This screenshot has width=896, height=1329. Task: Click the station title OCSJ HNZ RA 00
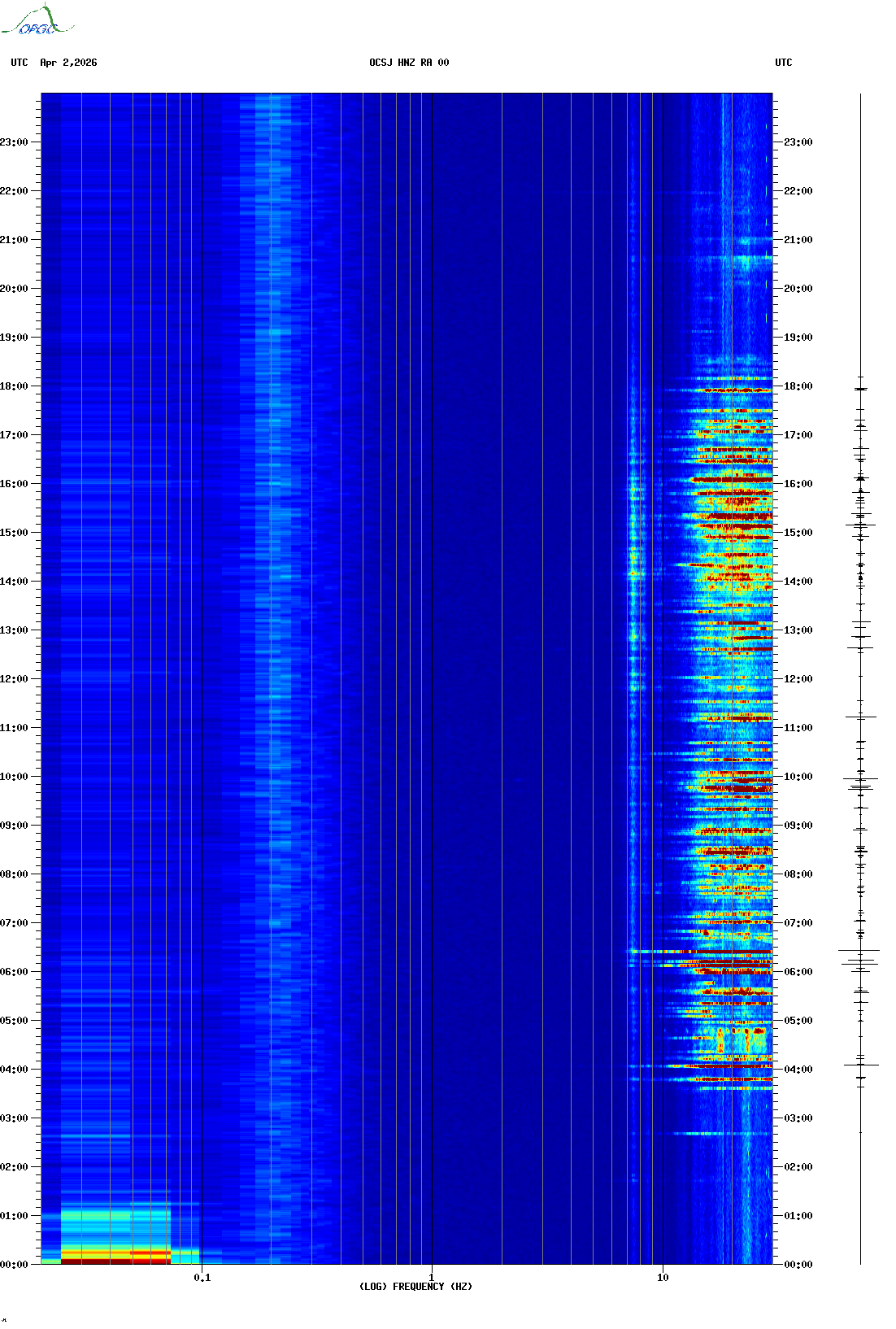click(408, 63)
